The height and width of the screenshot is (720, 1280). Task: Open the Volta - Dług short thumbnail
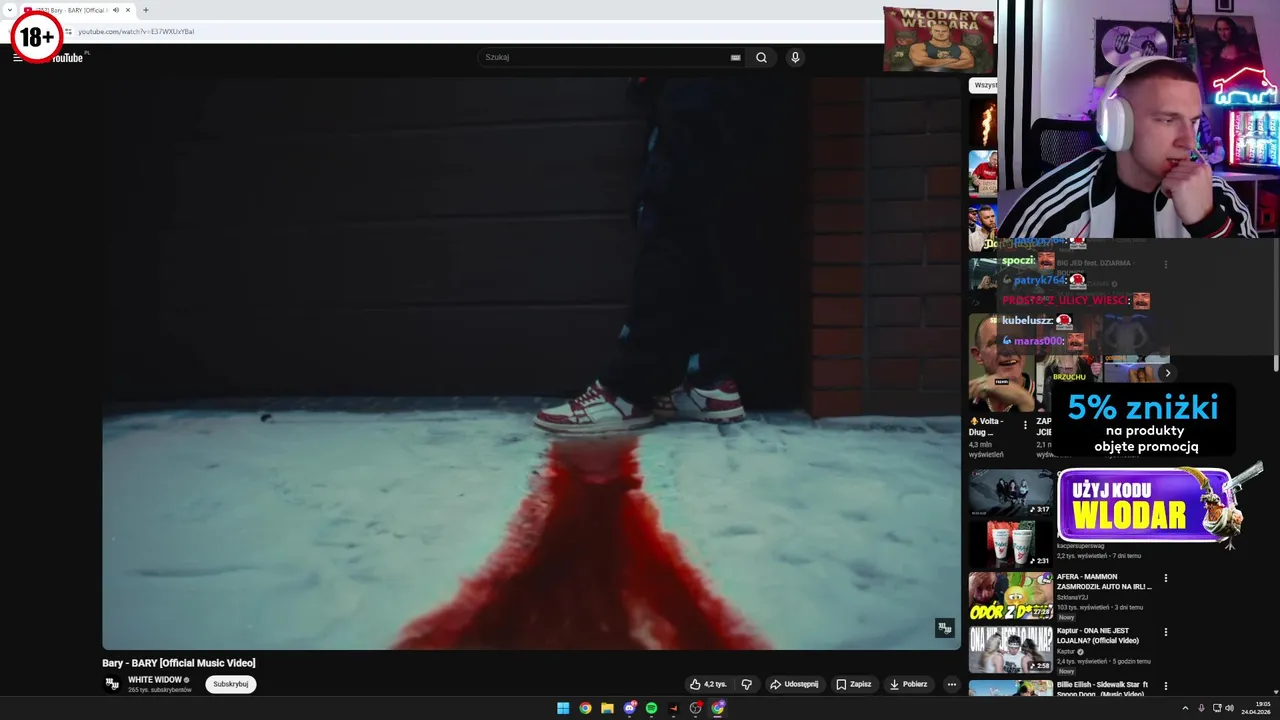tap(1002, 363)
